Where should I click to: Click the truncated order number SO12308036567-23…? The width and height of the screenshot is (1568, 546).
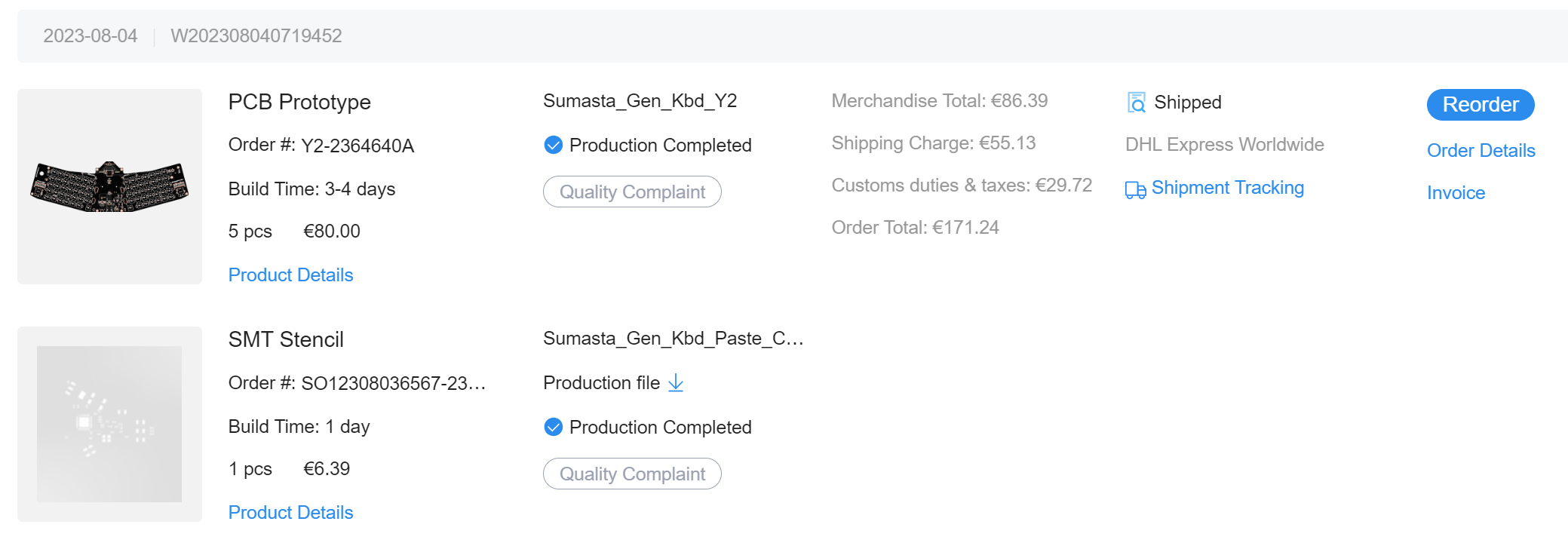[x=393, y=383]
